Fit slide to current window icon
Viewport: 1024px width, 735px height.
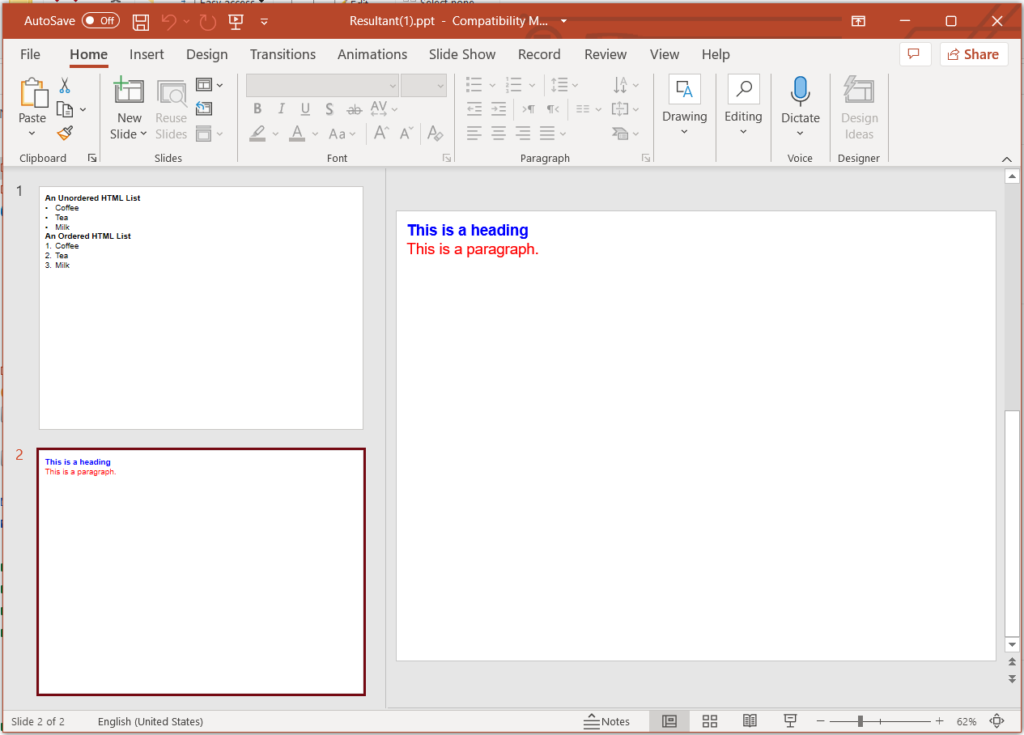pyautogui.click(x=996, y=721)
